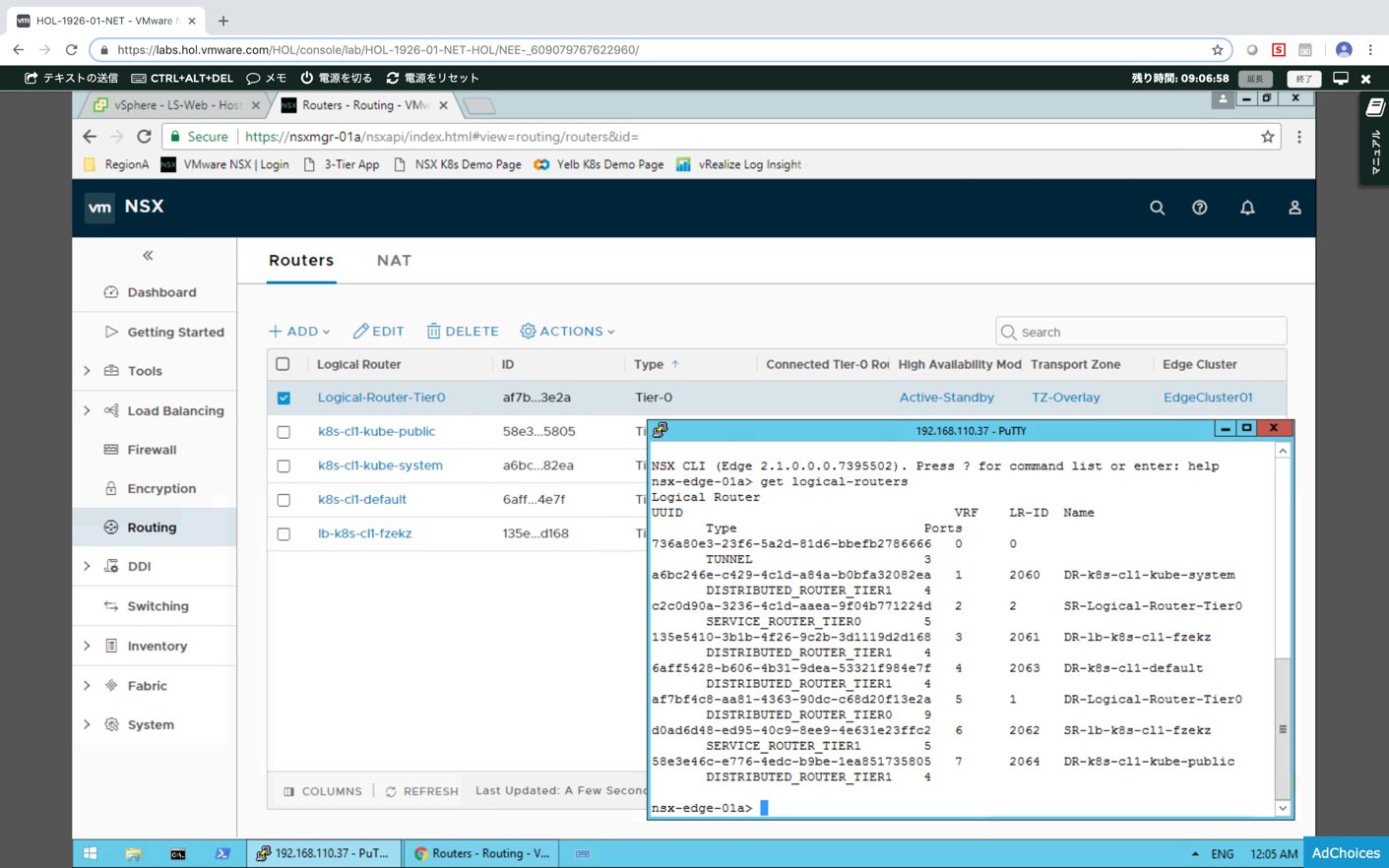This screenshot has width=1389, height=868.
Task: Check the lb-k8s-cl1-fzekz row checkbox
Action: tap(284, 533)
